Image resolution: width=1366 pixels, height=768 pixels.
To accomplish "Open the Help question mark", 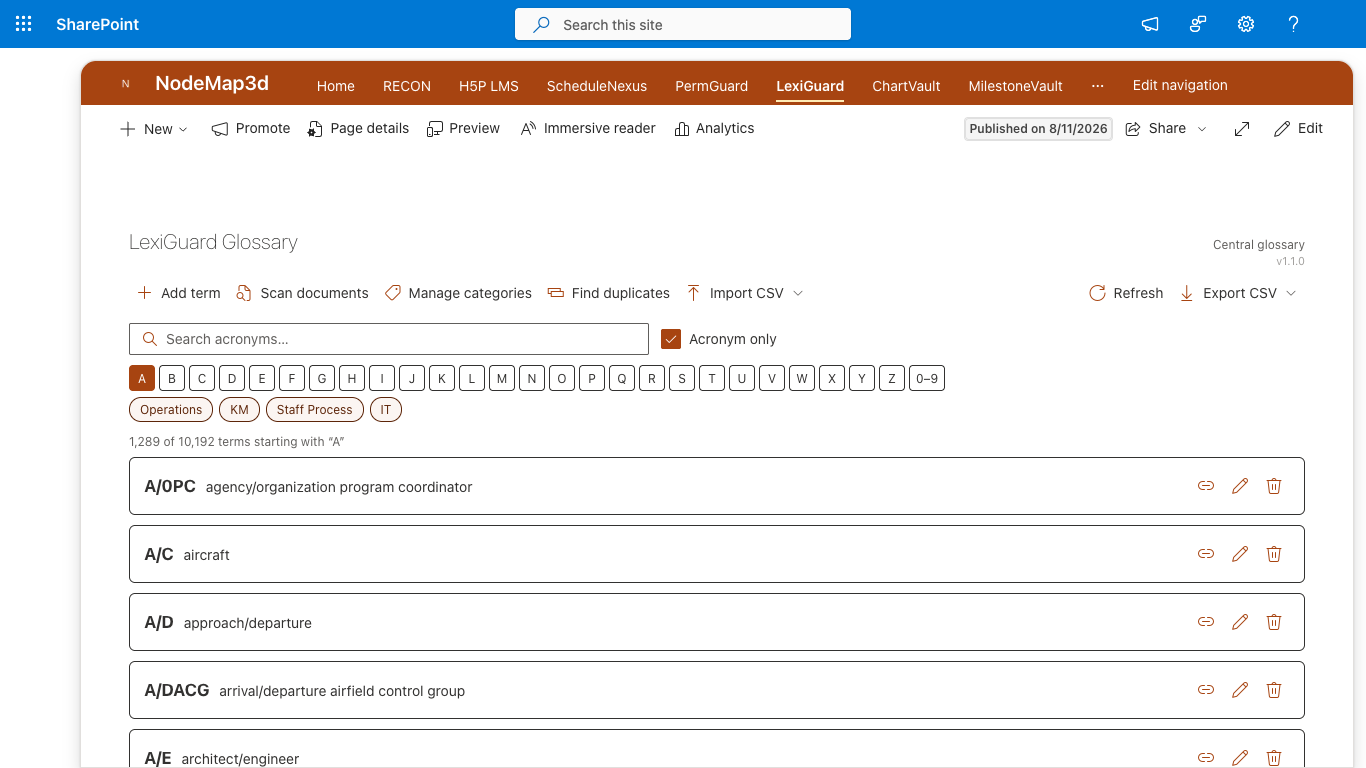I will point(1294,24).
